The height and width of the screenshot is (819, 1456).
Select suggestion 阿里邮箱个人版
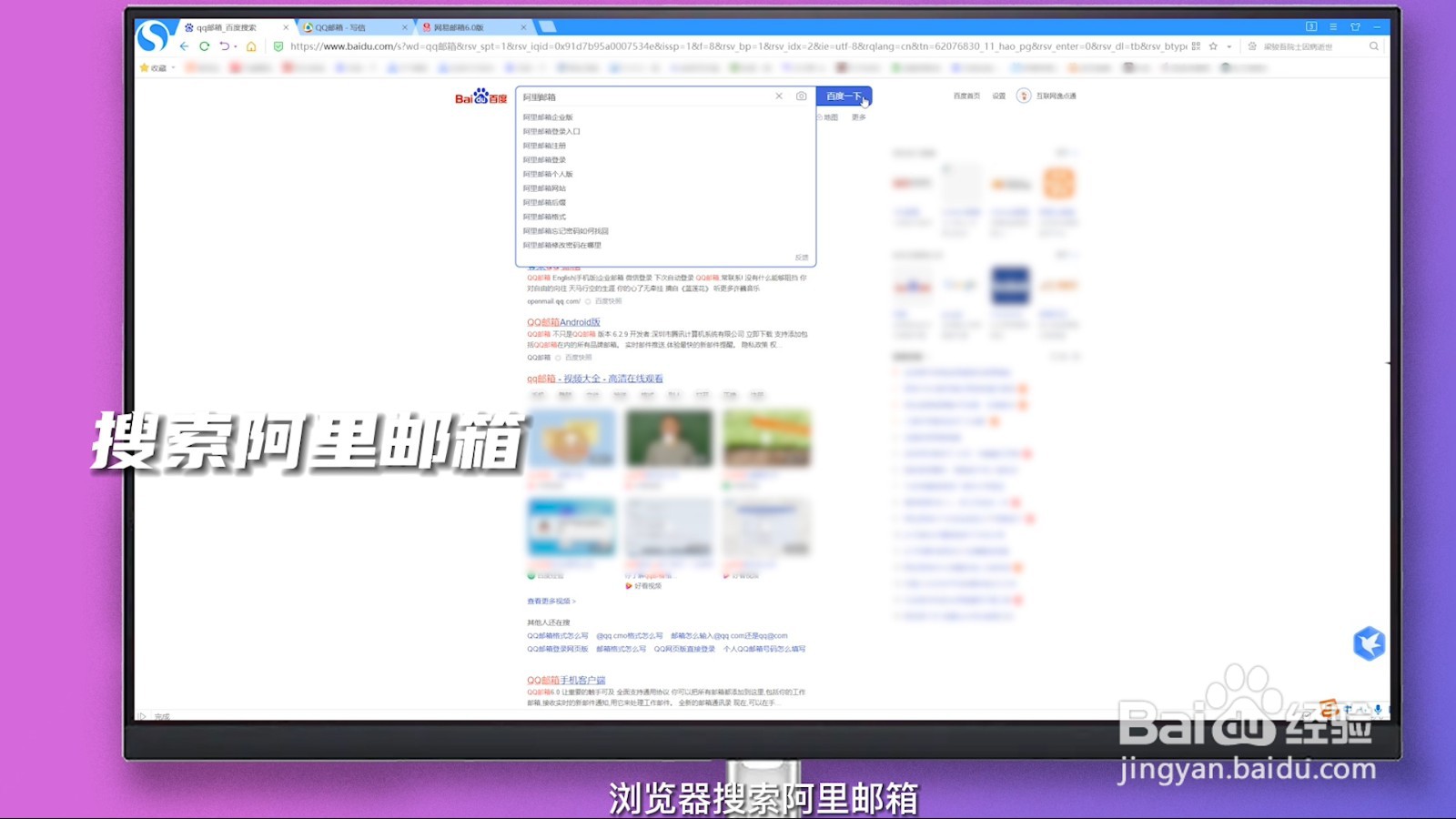click(548, 174)
